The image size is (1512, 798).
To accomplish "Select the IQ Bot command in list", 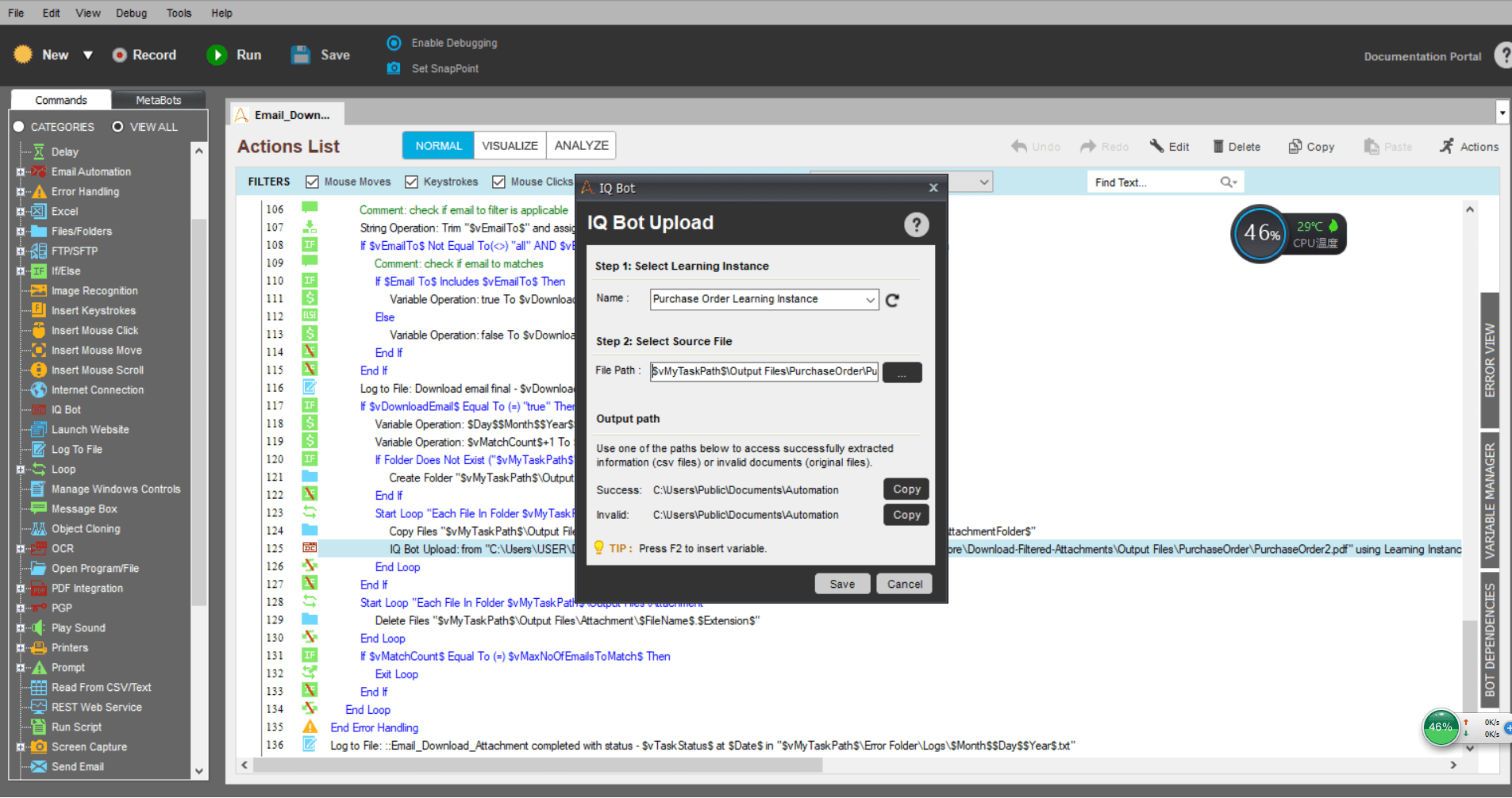I will [66, 409].
